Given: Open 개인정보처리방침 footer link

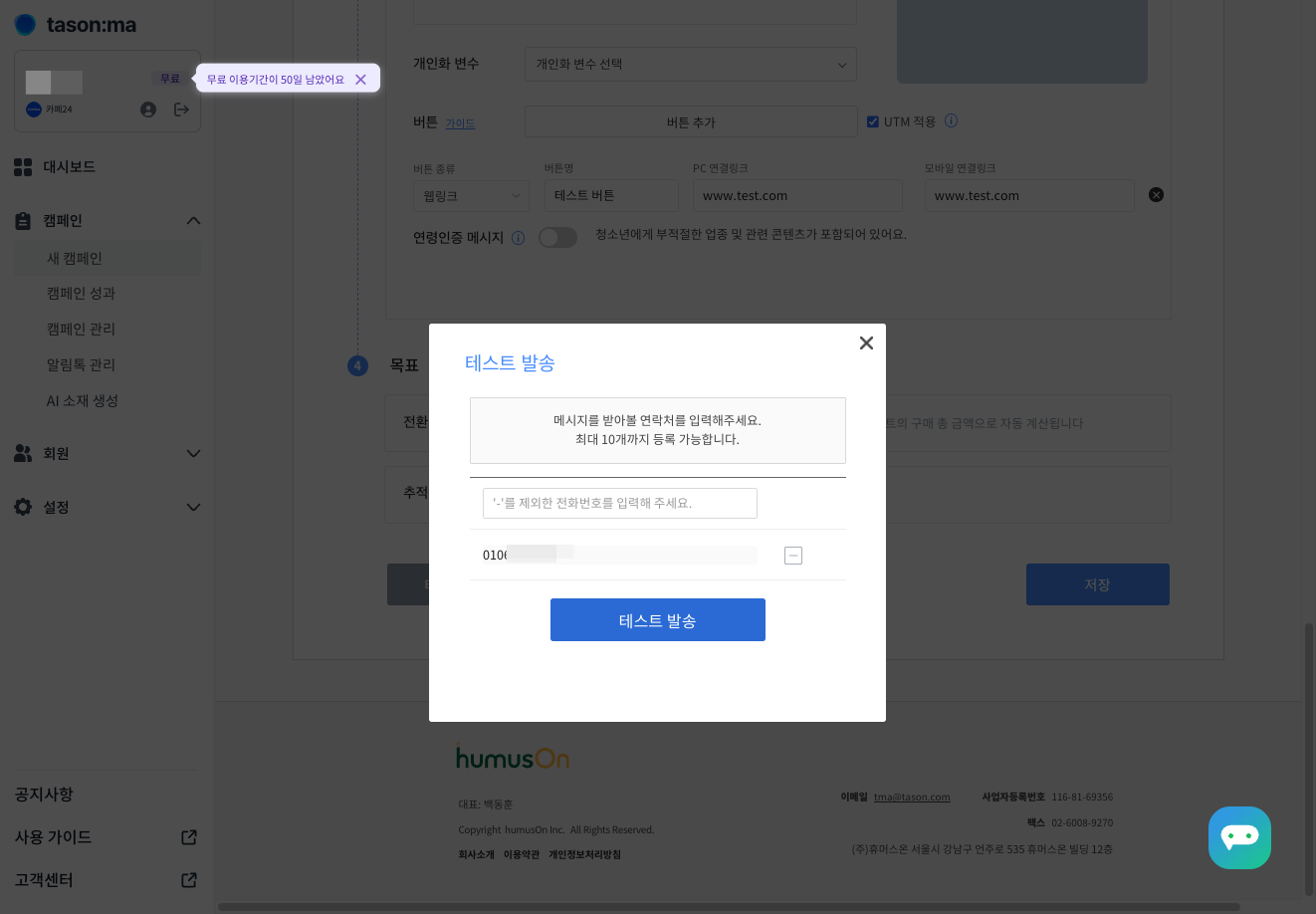Looking at the screenshot, I should 584,854.
